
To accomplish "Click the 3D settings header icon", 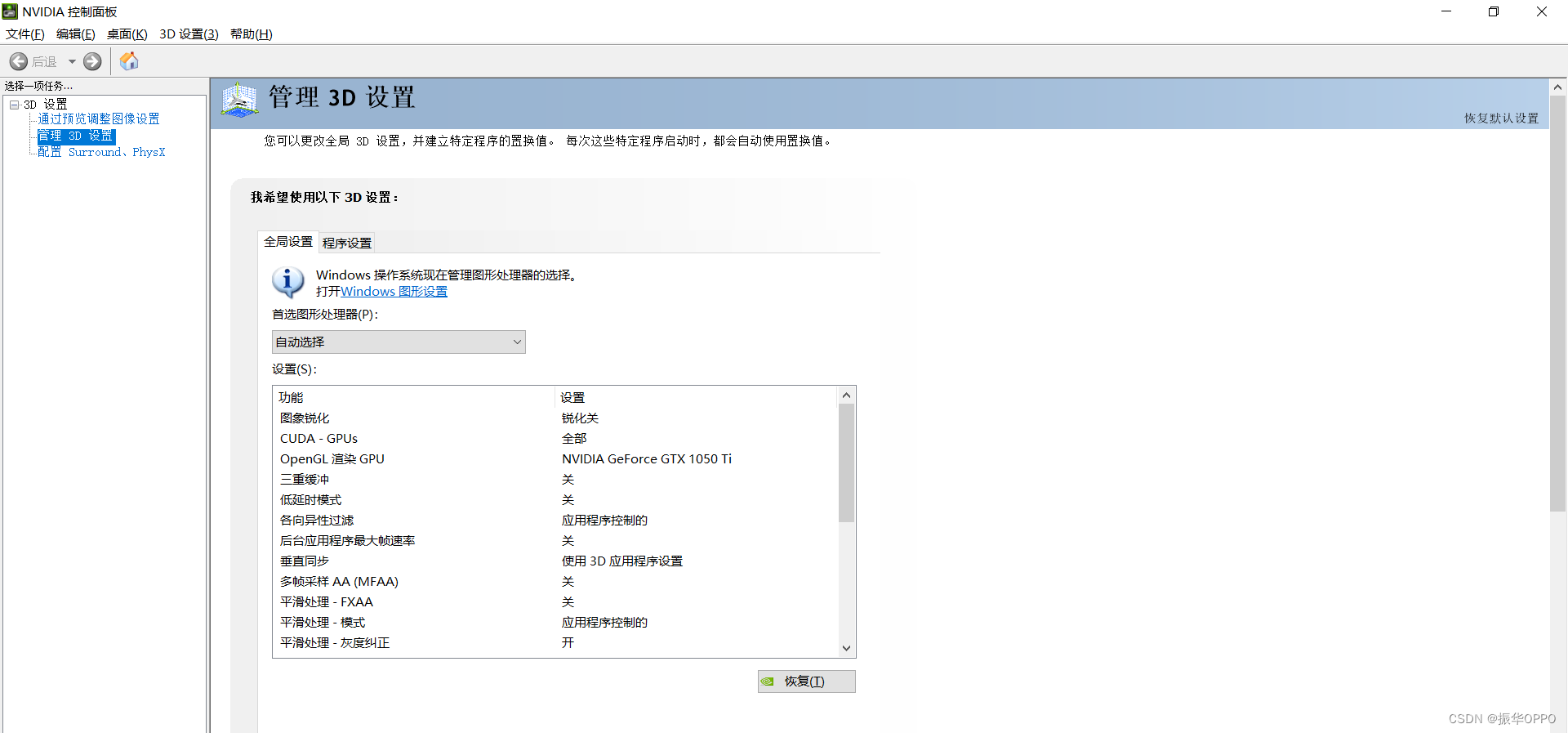I will [x=239, y=100].
